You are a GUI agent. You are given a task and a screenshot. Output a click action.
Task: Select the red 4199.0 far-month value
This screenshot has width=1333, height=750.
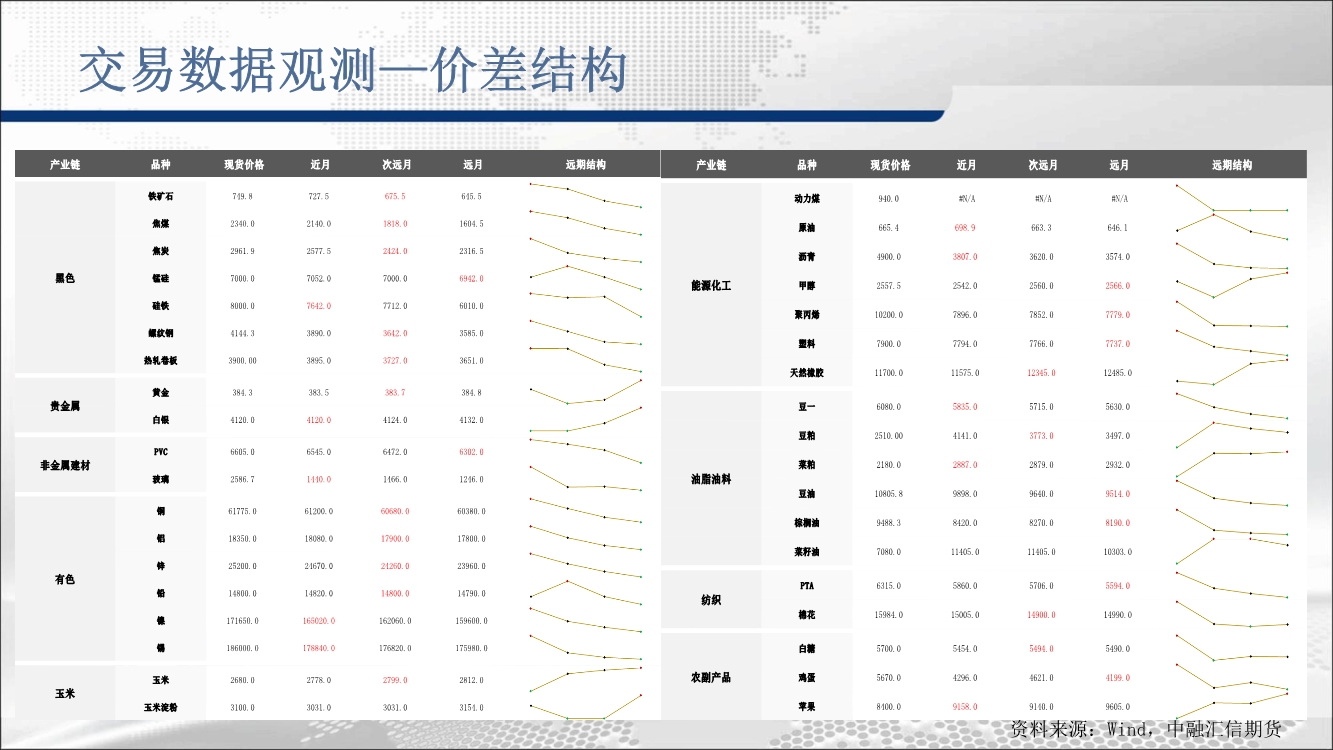(1118, 678)
